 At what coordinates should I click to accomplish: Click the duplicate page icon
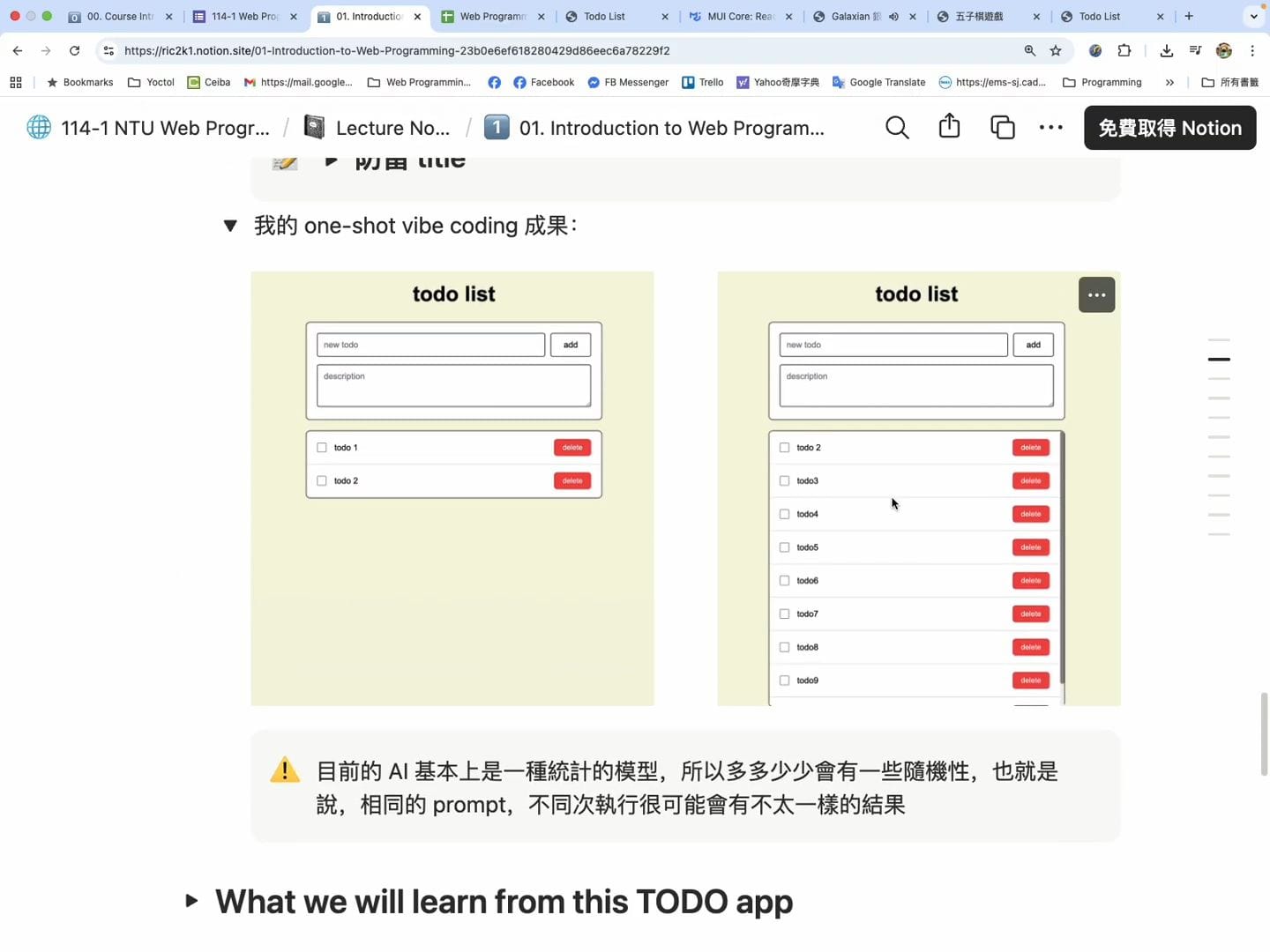[1003, 128]
